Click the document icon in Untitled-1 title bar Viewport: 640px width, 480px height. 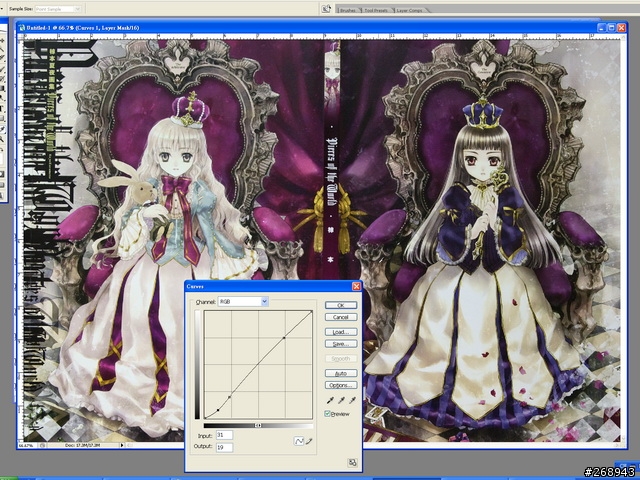click(22, 28)
